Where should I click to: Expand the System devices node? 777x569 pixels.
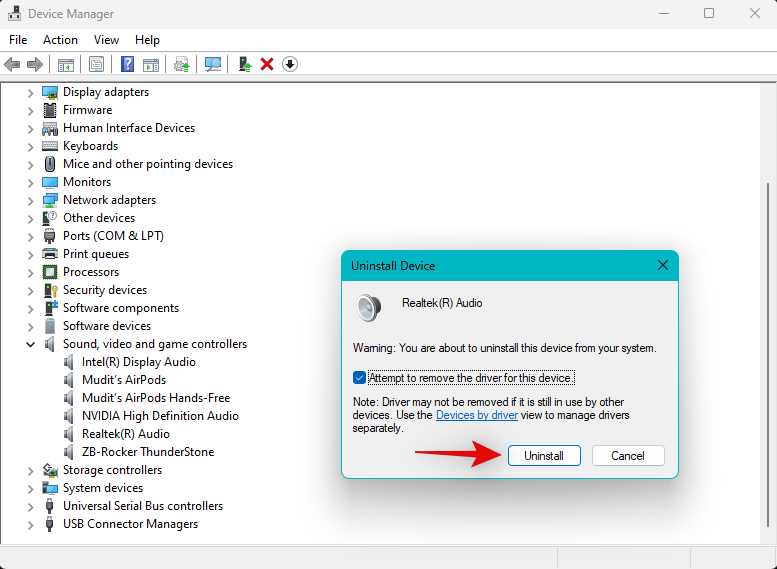point(30,489)
